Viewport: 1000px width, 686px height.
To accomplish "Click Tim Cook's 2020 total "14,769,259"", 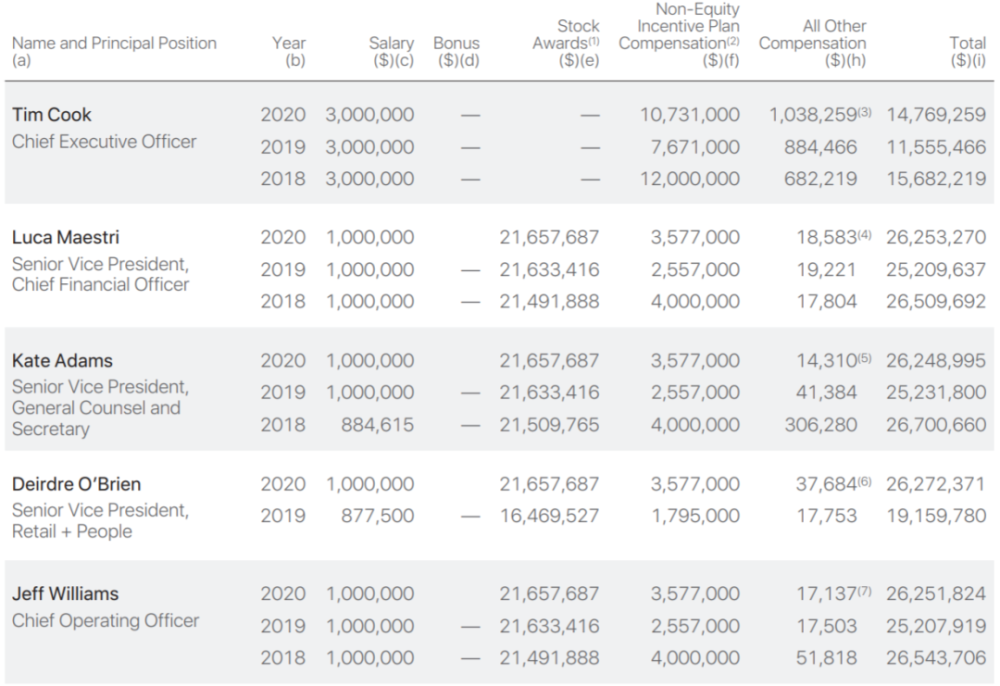I will click(x=936, y=115).
